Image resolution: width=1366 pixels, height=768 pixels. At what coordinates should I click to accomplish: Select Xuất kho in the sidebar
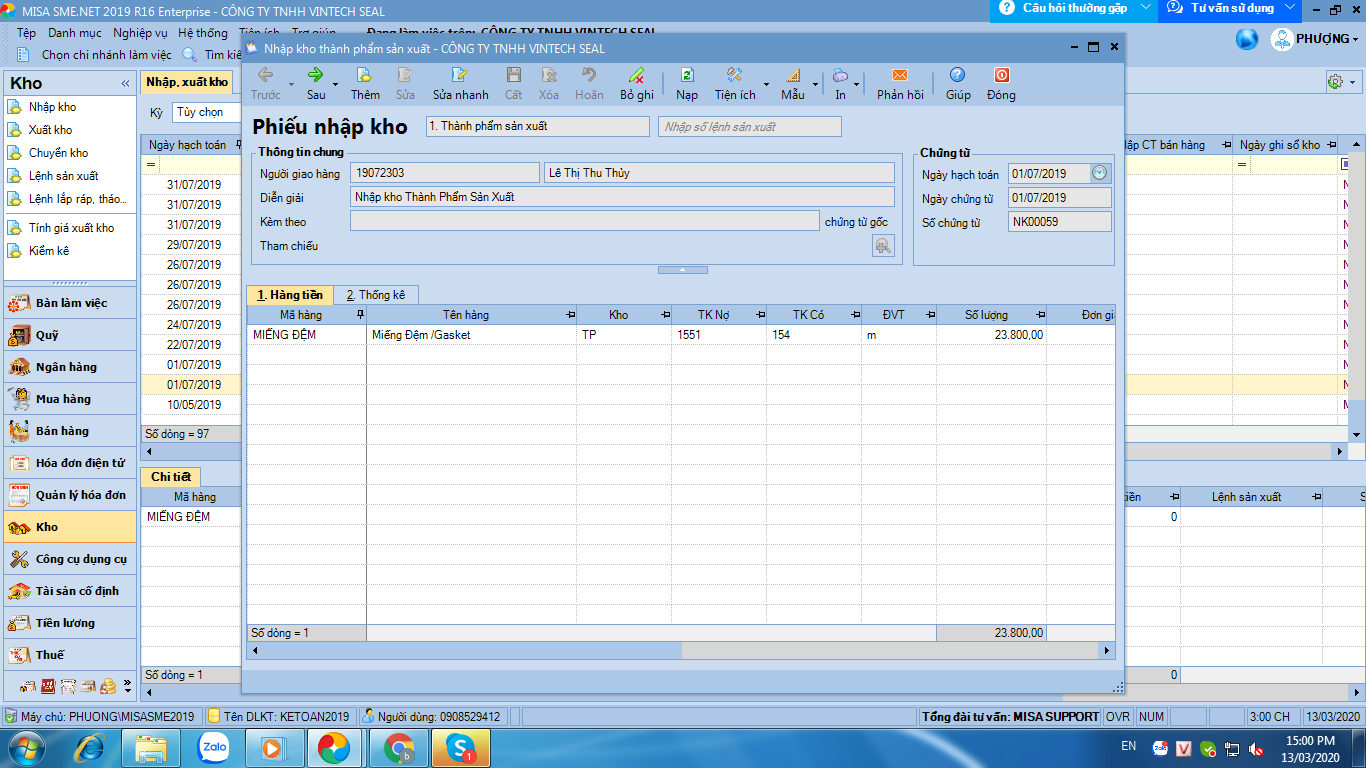coord(50,130)
